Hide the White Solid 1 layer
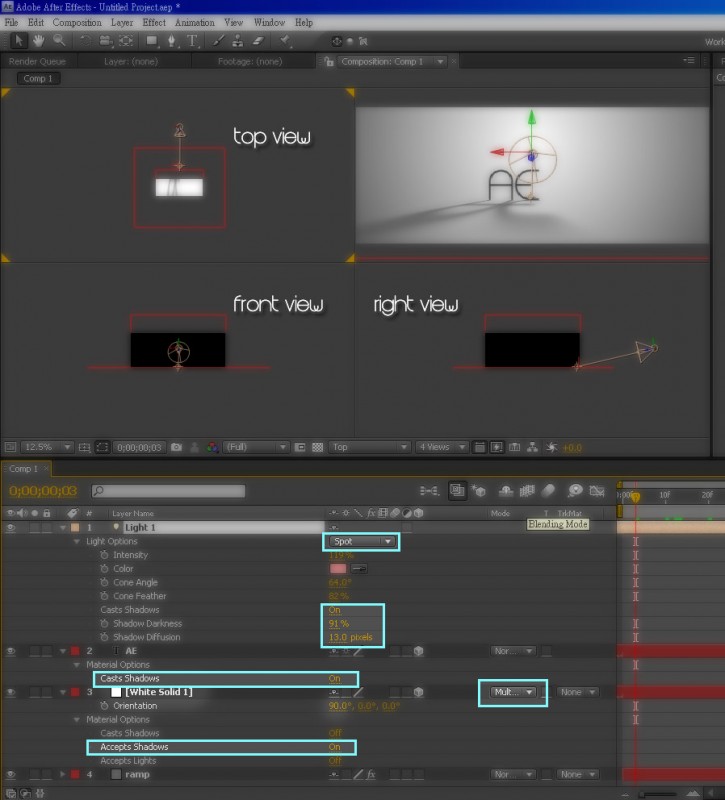Image resolution: width=725 pixels, height=800 pixels. [x=10, y=692]
